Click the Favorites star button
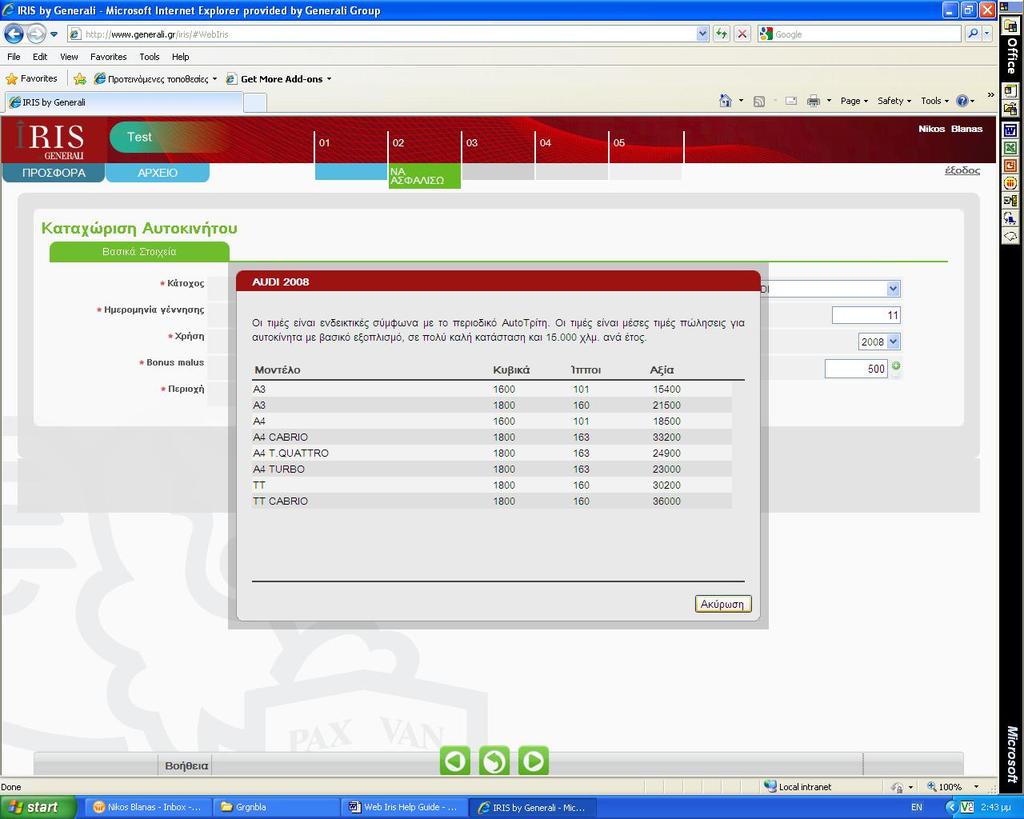This screenshot has height=819, width=1024. point(32,79)
